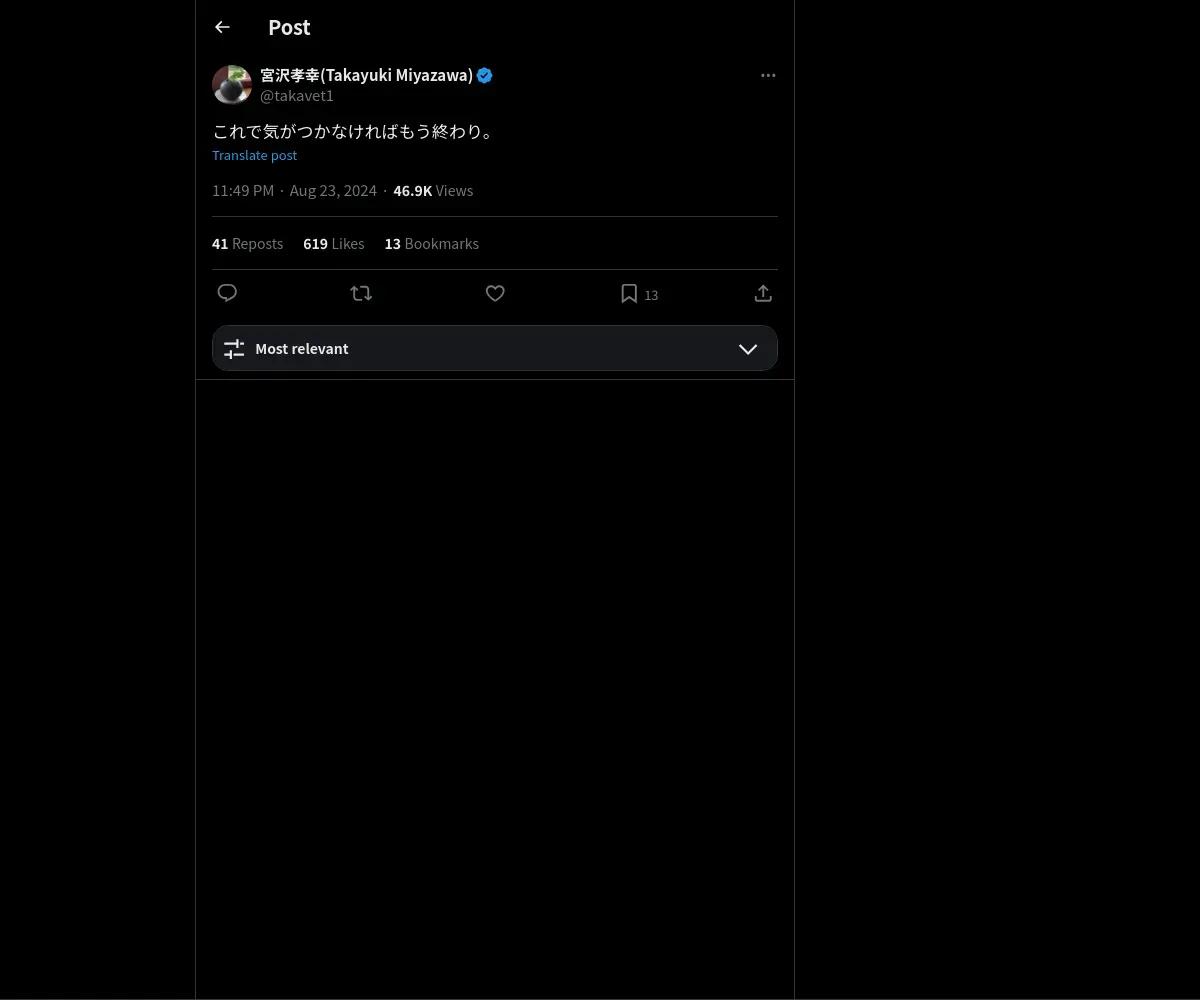Click the 11:49 PM Aug 23, 2024 timestamp
Image resolution: width=1200 pixels, height=1000 pixels.
point(294,190)
